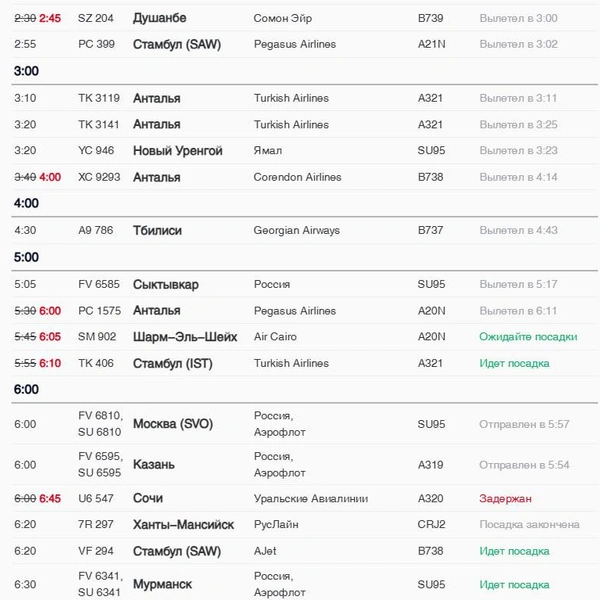Select the Казань FV 6595 flight
600x600 pixels.
305,465
